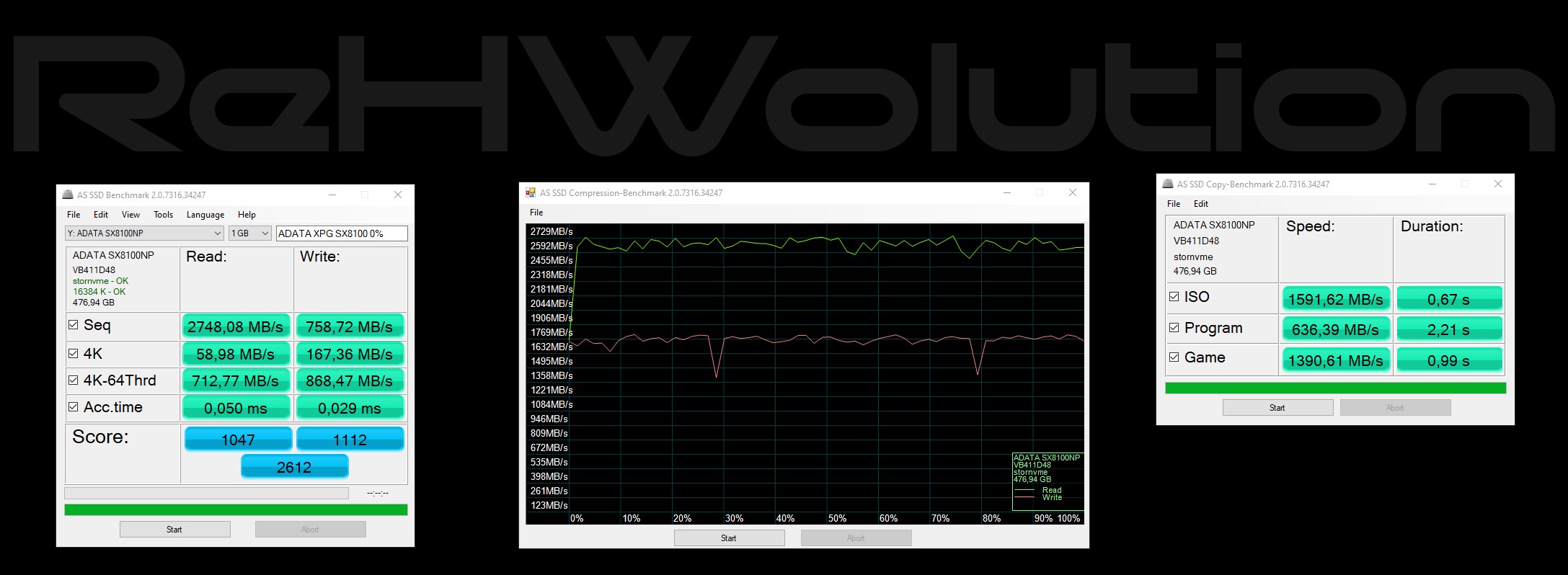1568x575 pixels.
Task: Click the stornvme - OK driver status
Action: tap(100, 281)
